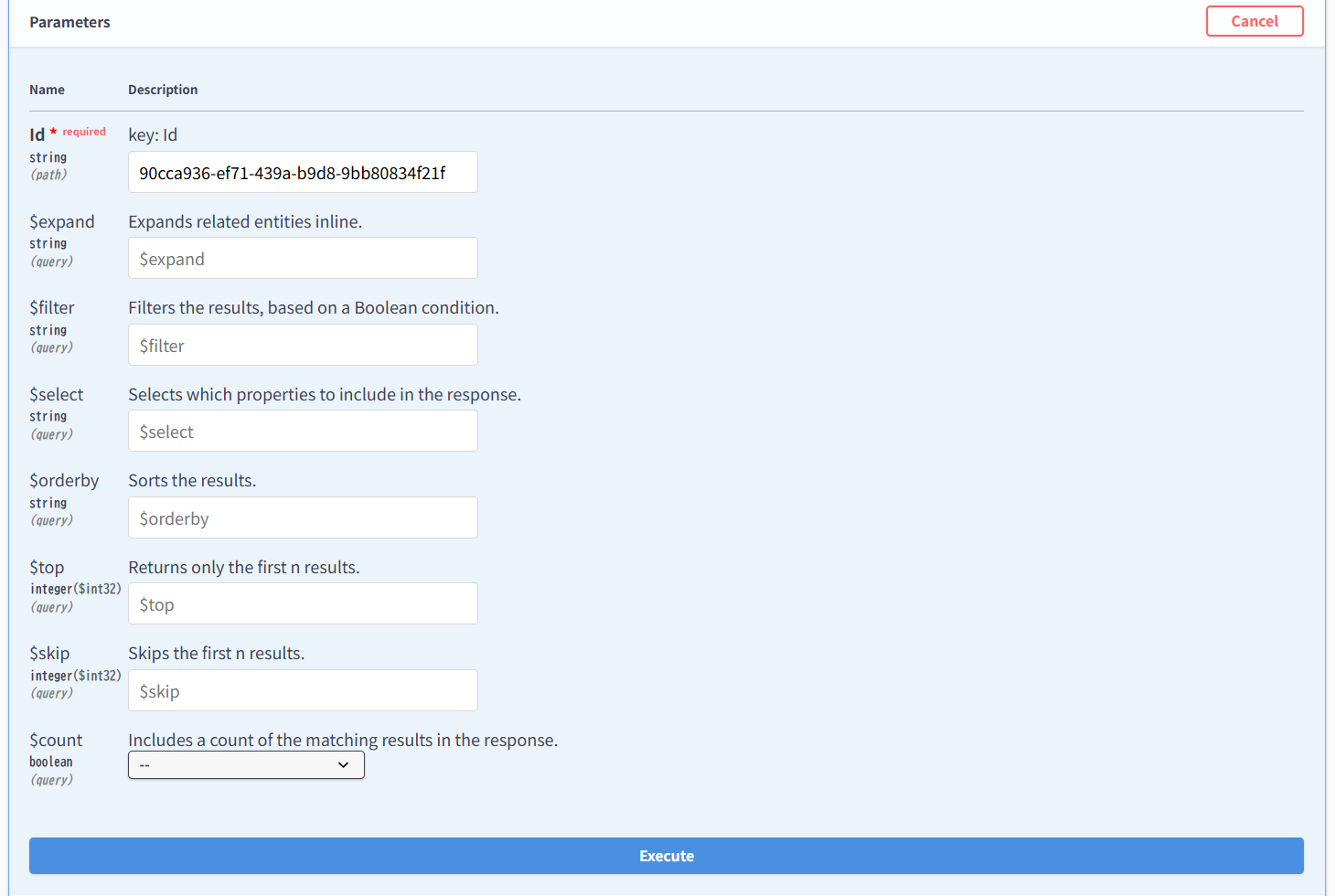This screenshot has height=896, width=1335.
Task: Click the '$filter' parameter name
Action: coord(52,307)
